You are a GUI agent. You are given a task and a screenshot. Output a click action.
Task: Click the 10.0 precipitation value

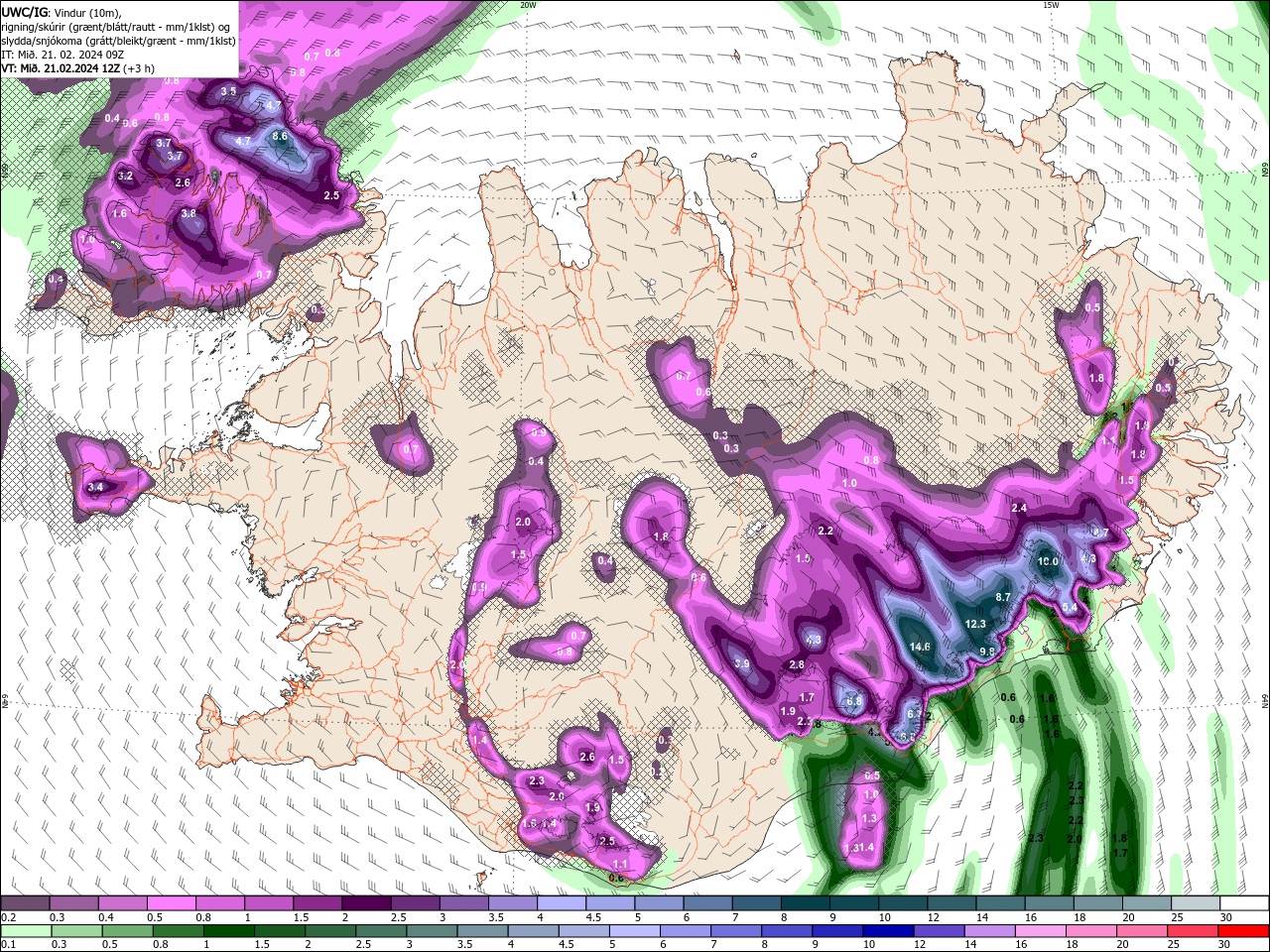pos(1048,561)
